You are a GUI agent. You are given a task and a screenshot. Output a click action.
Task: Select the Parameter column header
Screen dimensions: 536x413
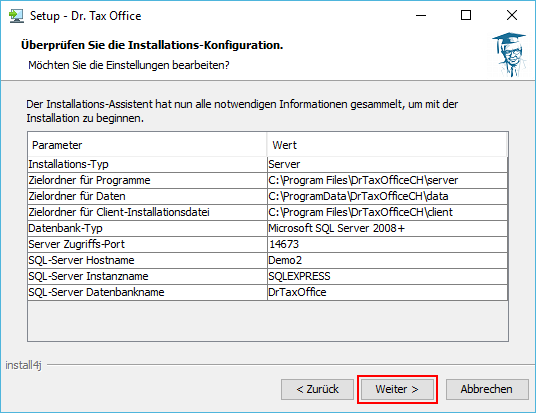pos(147,145)
